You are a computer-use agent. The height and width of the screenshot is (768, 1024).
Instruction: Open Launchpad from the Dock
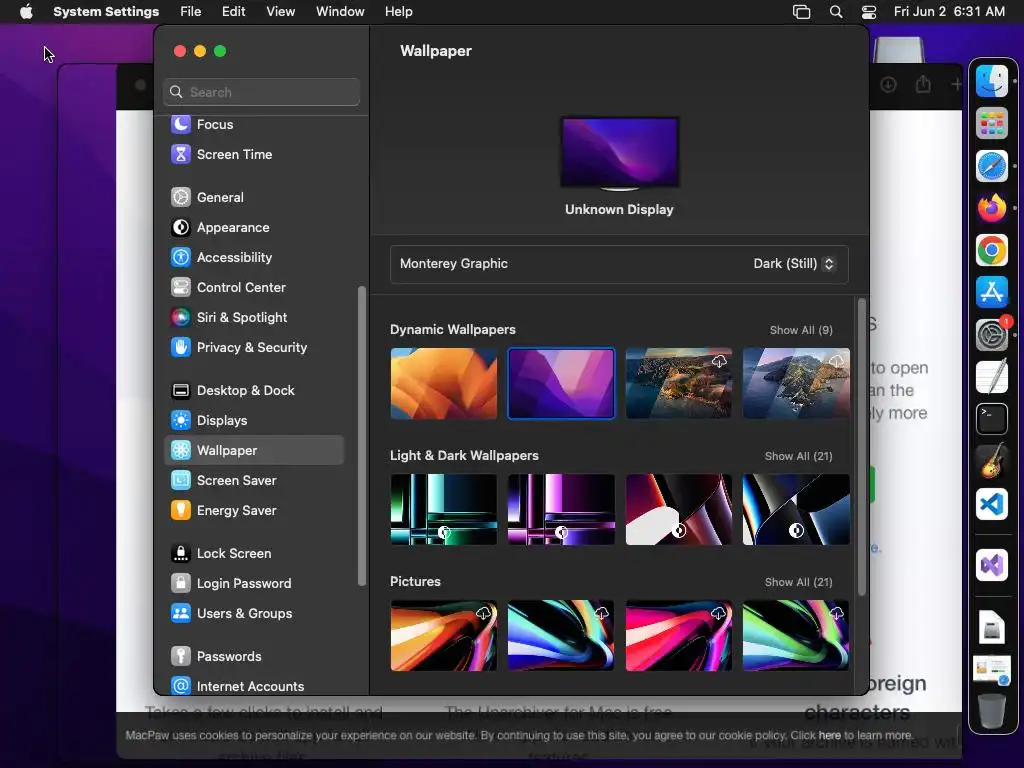coord(992,123)
